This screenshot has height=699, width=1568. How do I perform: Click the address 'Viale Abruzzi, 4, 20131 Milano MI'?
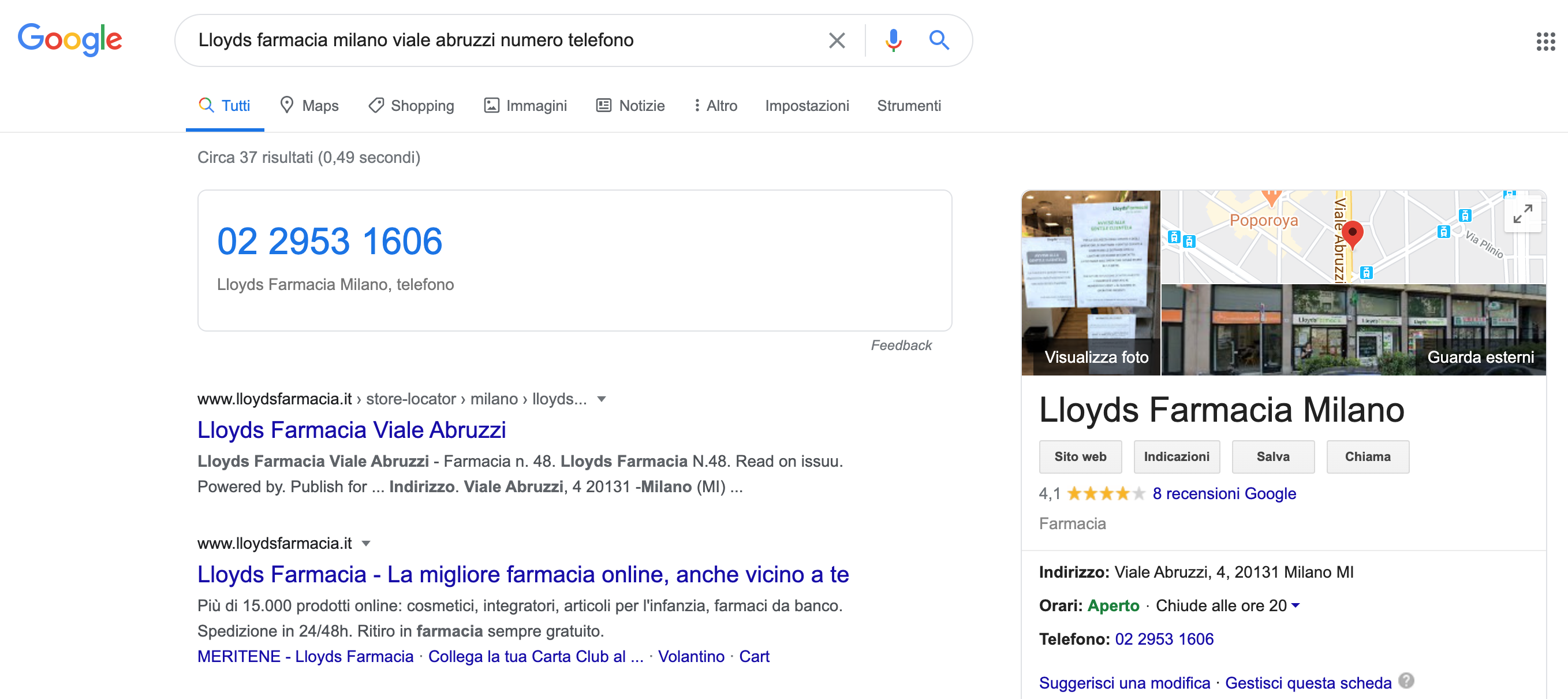pyautogui.click(x=1234, y=572)
